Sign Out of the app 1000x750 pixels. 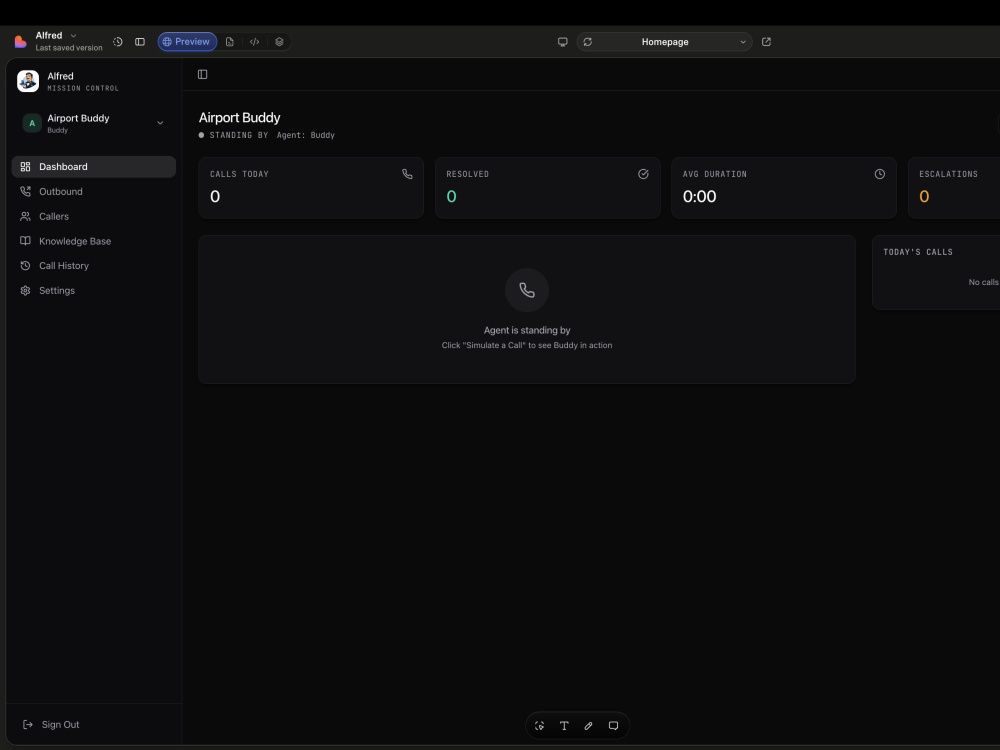click(x=51, y=724)
